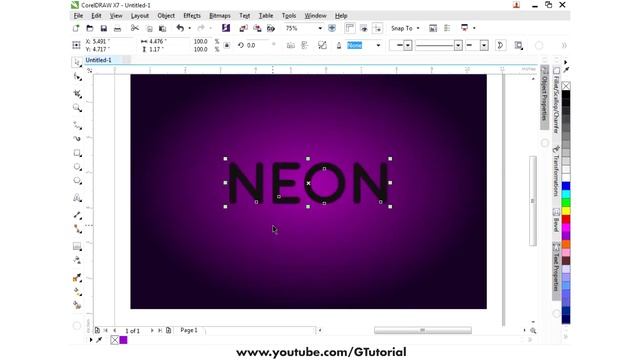Screen dimensions: 640x360
Task: Click the Undo arrow
Action: point(180,28)
